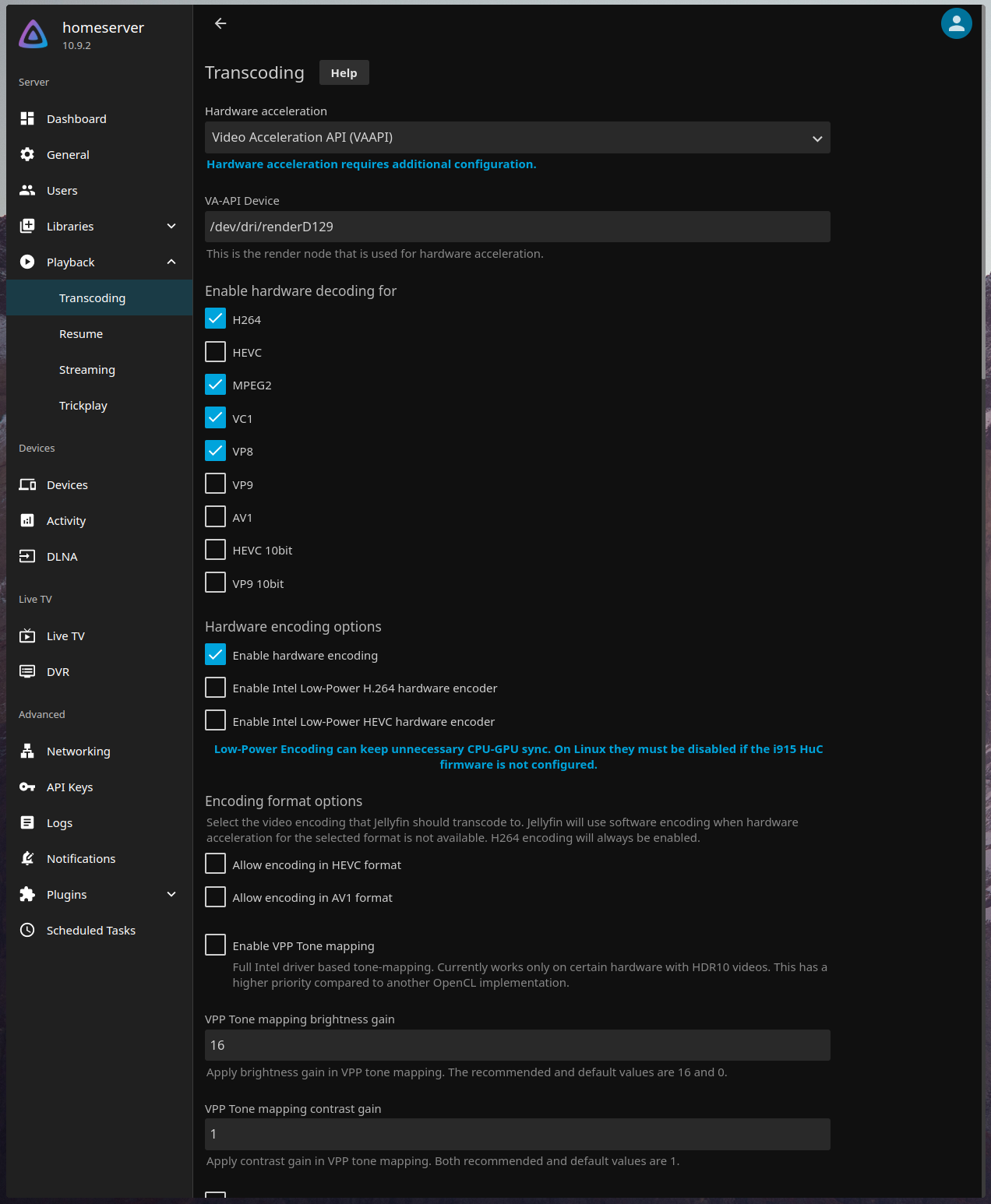Click the Jellyfin logo icon
991x1204 pixels.
pyautogui.click(x=34, y=34)
